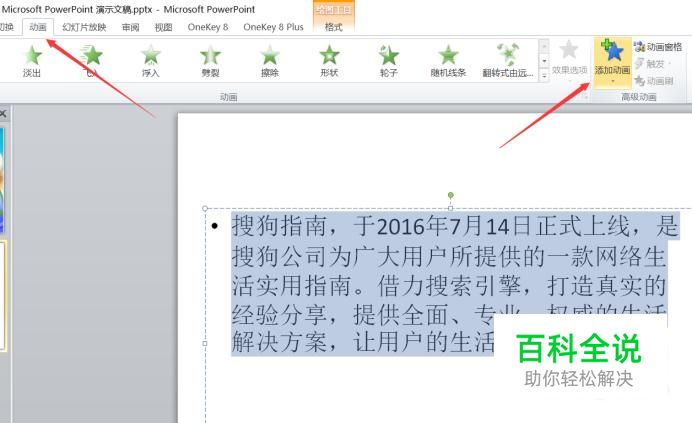Click the green rotation handle of the text box

(451, 195)
